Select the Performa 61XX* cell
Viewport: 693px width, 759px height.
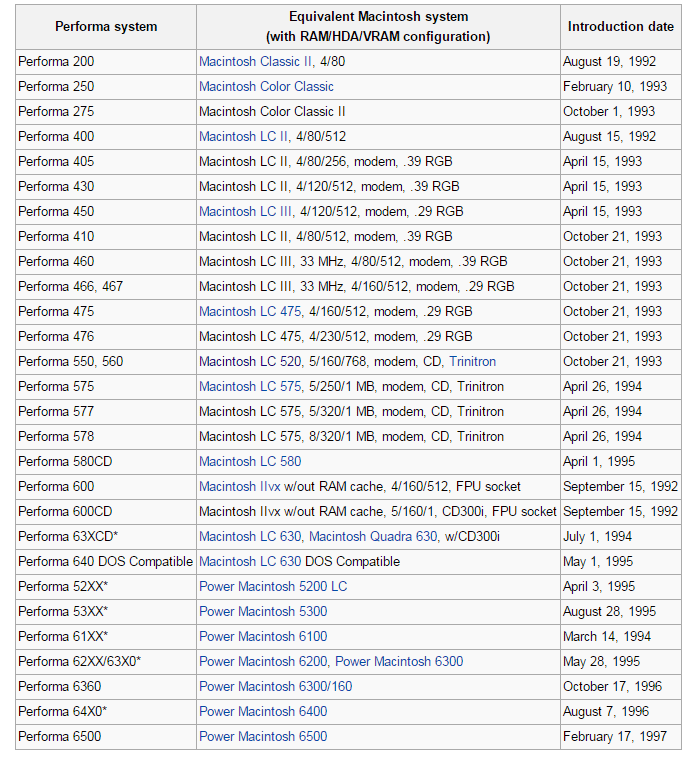click(x=106, y=637)
